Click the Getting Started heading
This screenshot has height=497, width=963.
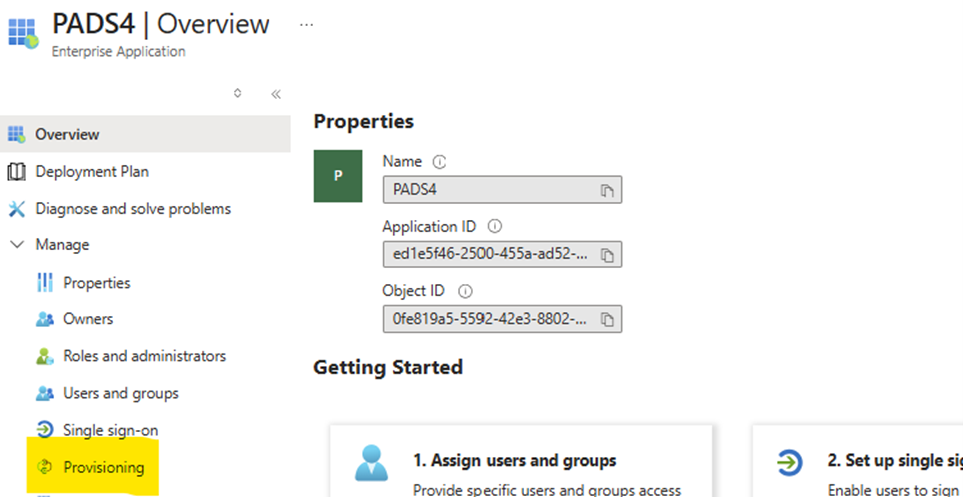[388, 367]
